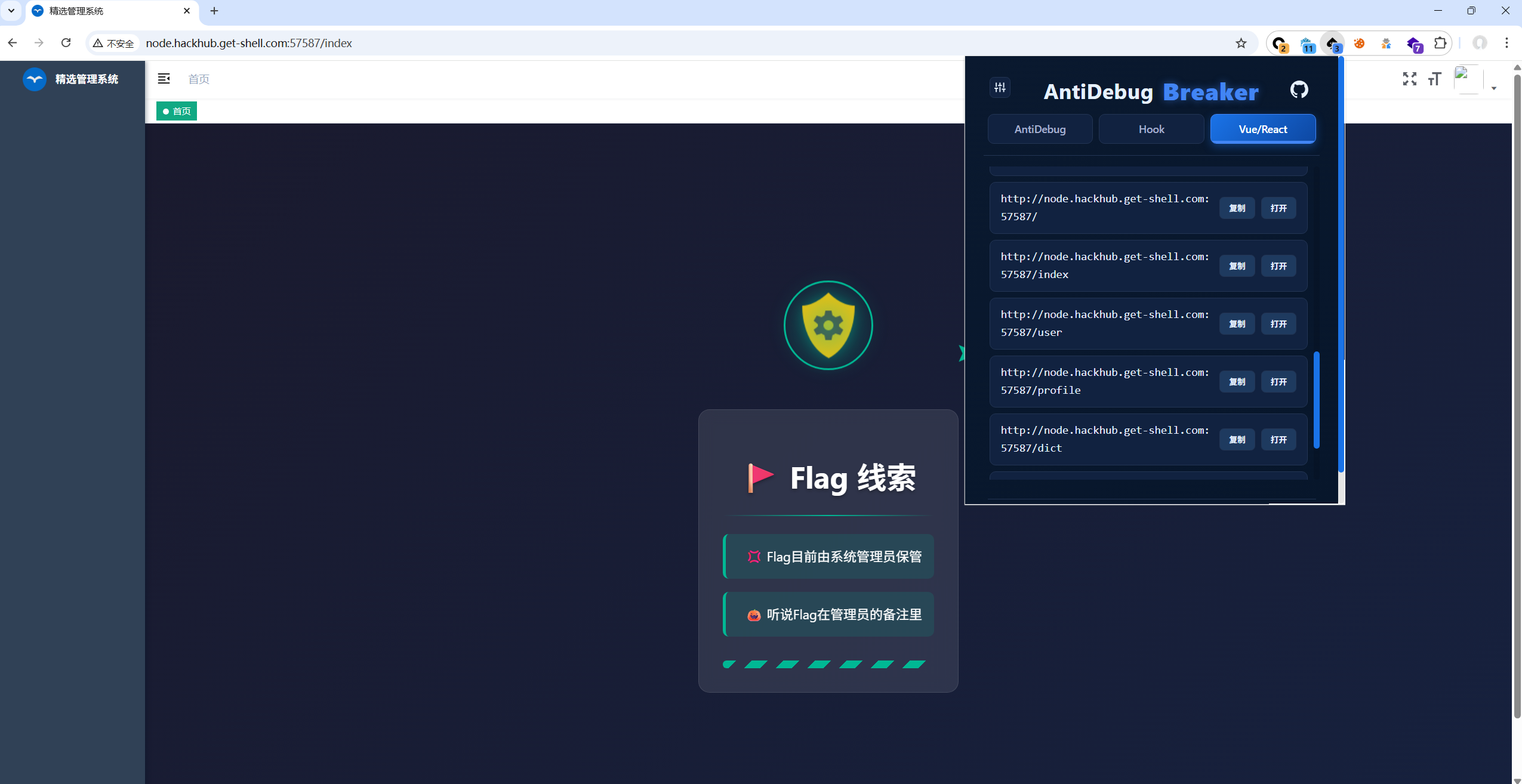Viewport: 1522px width, 784px height.
Task: Open the orange-blue figure extension icon
Action: 1386,44
